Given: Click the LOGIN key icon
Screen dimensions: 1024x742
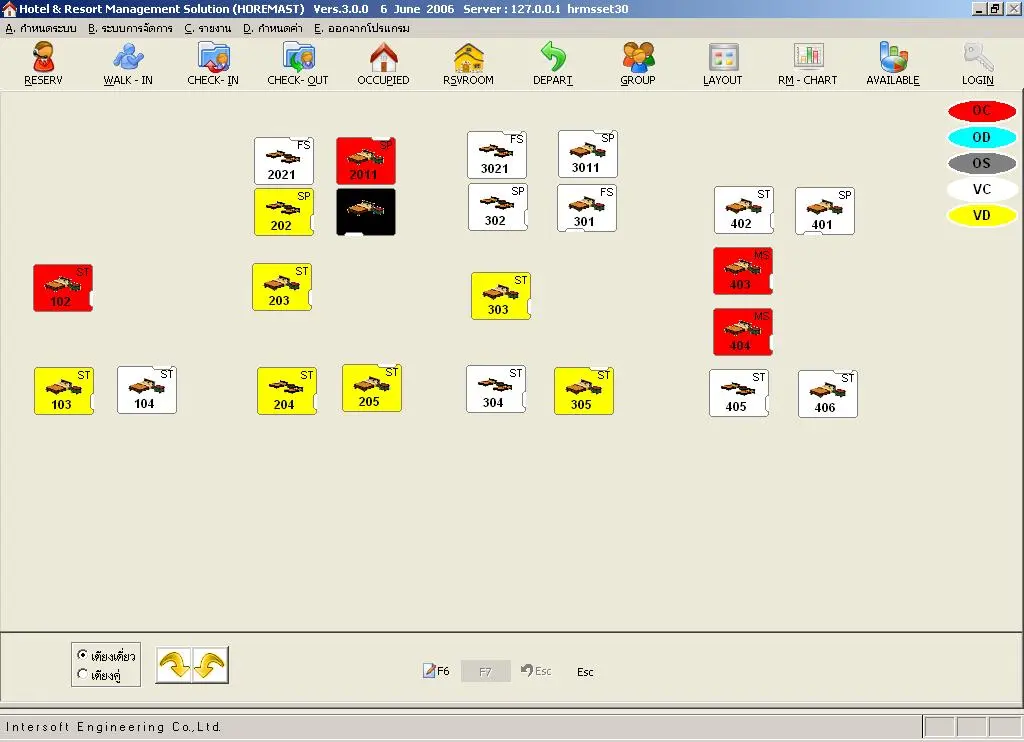Looking at the screenshot, I should click(x=978, y=63).
